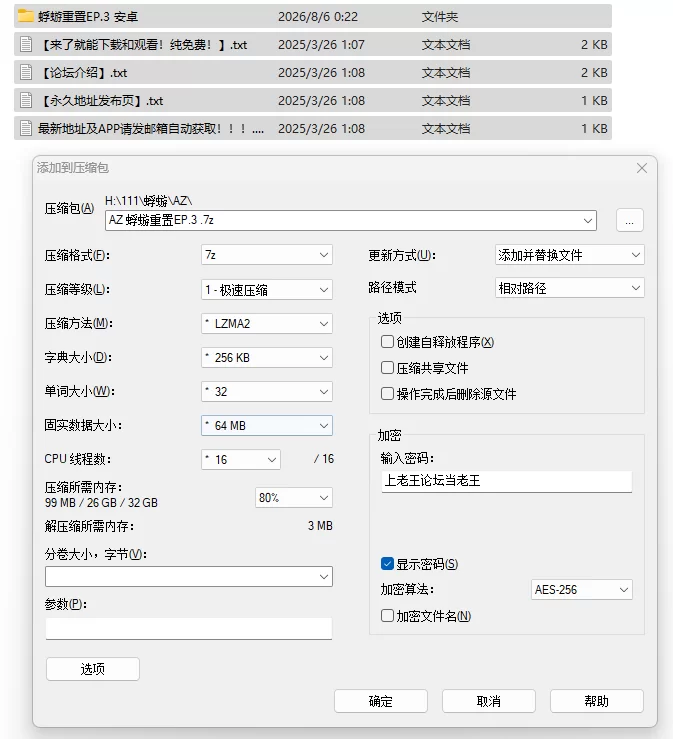Uncheck 显示密码 checkbox

387,564
